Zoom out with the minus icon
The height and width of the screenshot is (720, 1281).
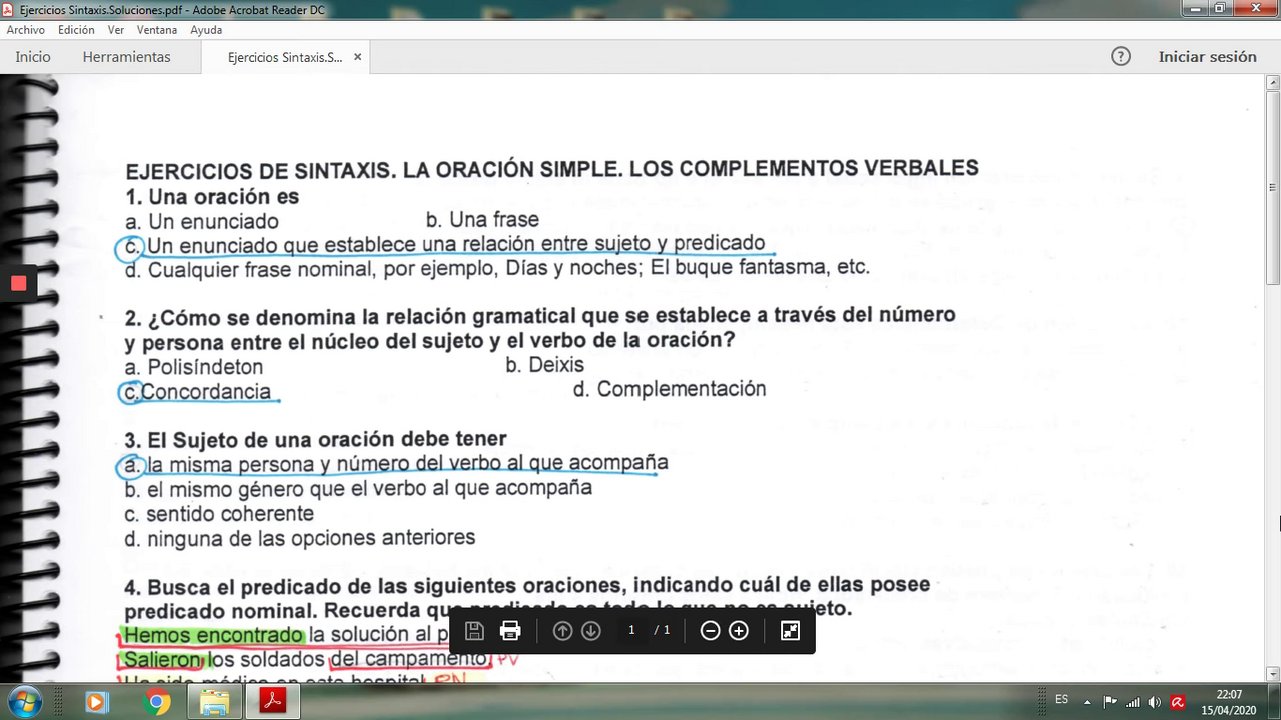tap(711, 631)
